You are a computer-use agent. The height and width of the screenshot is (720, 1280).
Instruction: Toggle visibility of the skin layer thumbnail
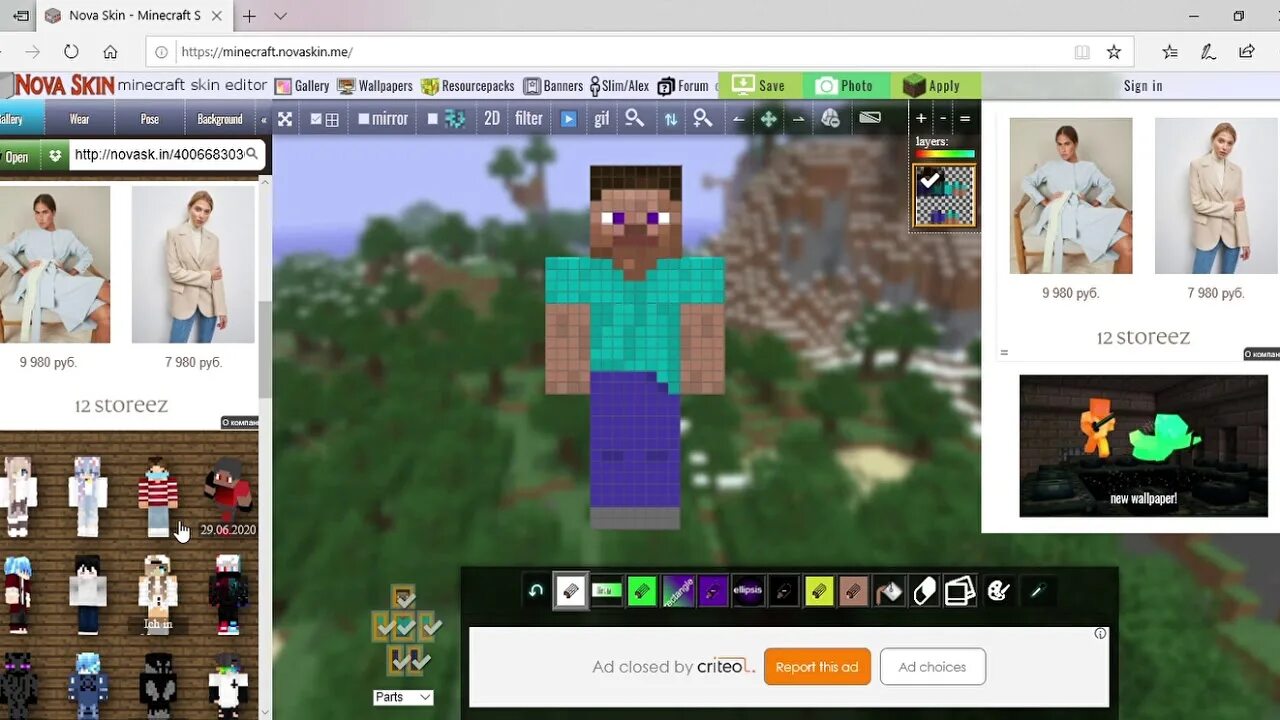click(x=945, y=196)
